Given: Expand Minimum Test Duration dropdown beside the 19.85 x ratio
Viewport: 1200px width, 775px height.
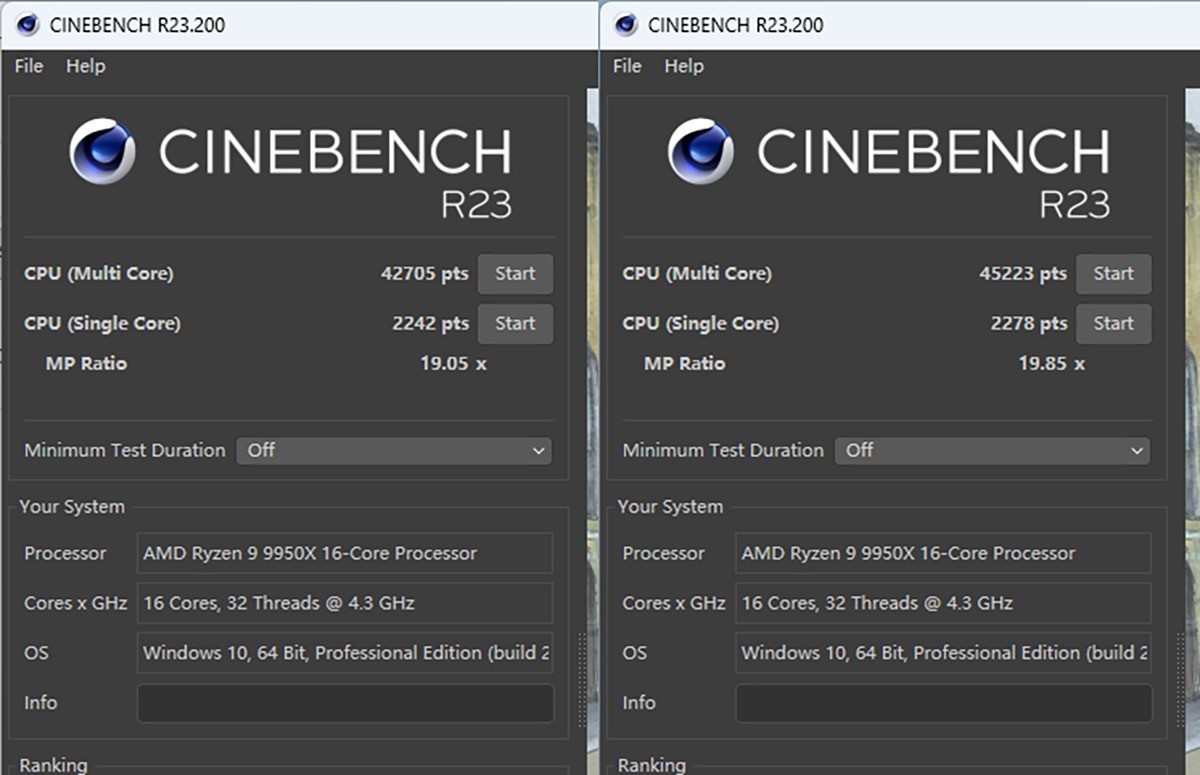Looking at the screenshot, I should (992, 451).
